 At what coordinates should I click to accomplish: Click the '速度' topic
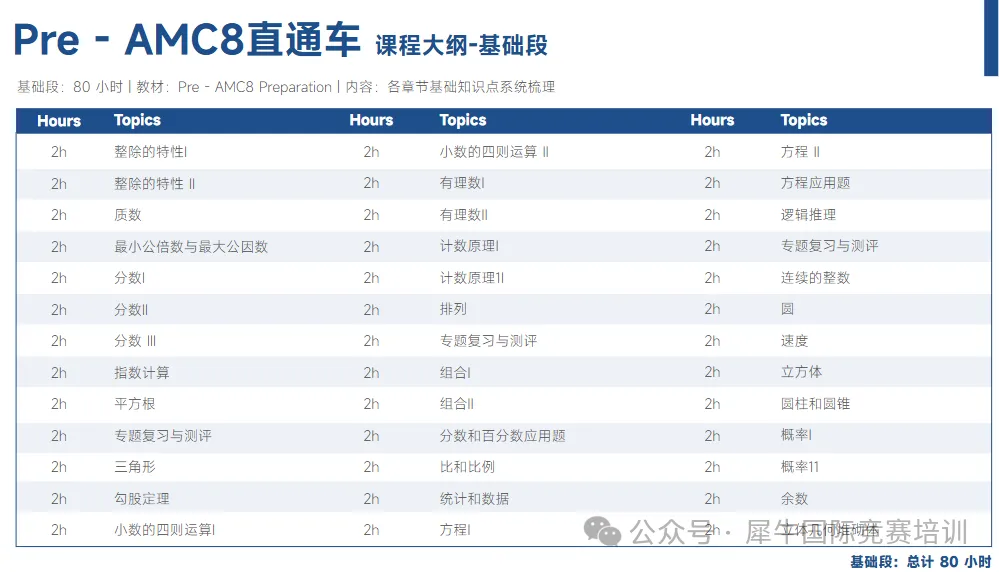point(794,341)
